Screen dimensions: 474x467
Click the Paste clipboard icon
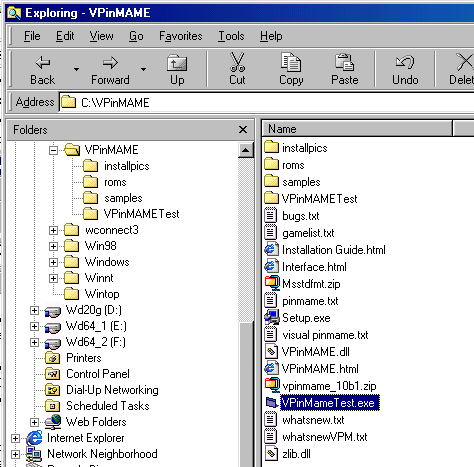pos(344,62)
